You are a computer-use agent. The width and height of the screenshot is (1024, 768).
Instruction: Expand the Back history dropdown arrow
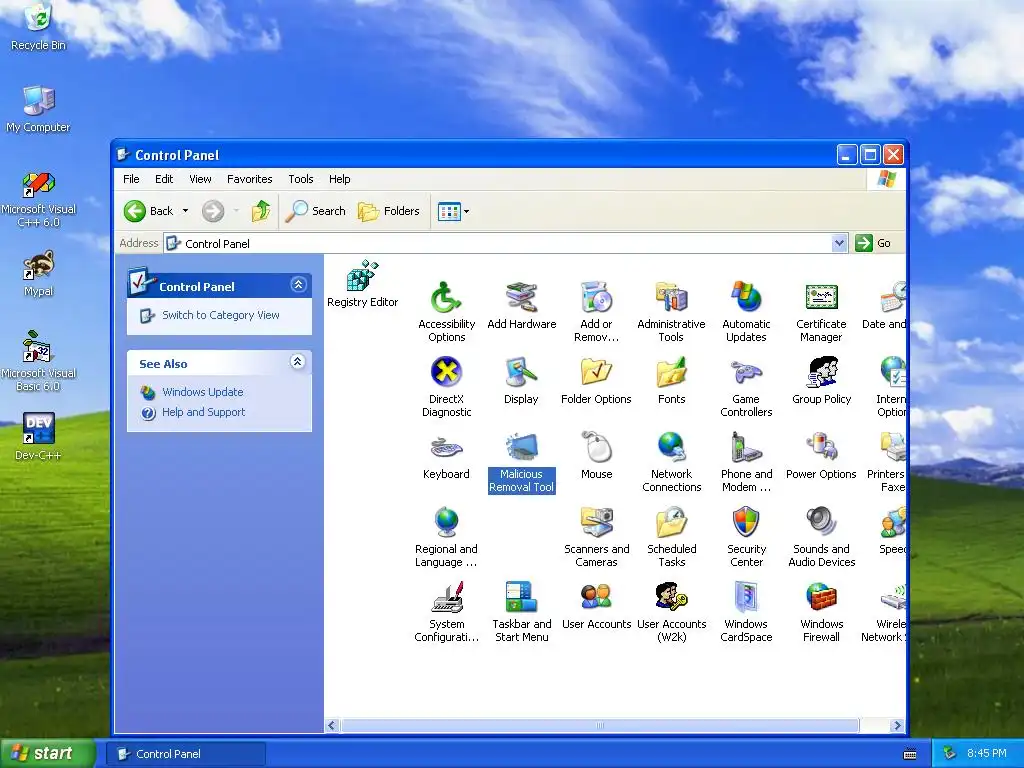coord(185,211)
